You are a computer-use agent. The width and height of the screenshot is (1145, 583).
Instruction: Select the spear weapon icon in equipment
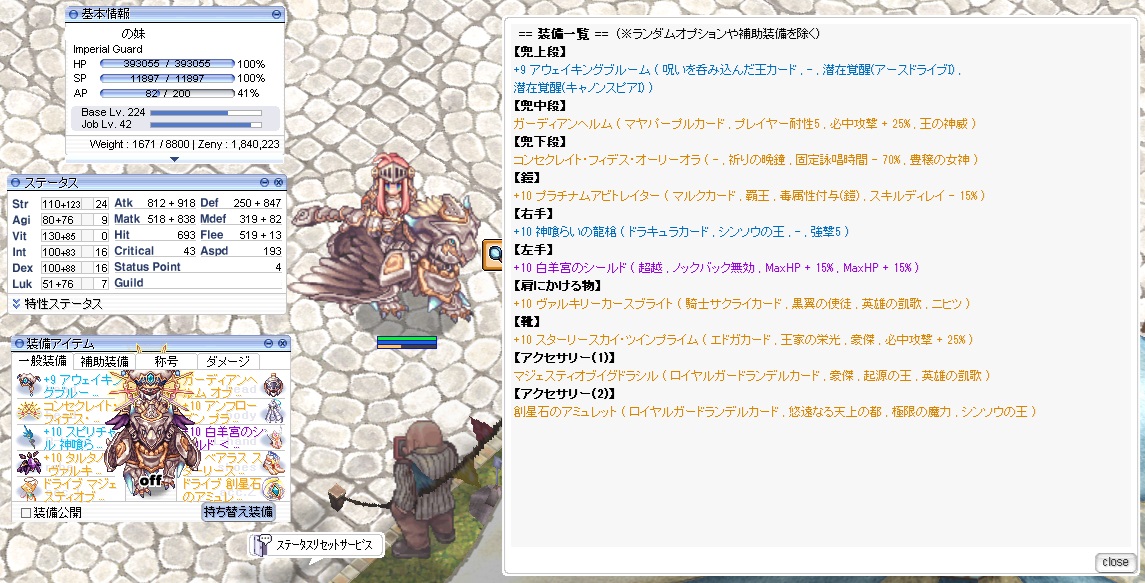tap(28, 438)
